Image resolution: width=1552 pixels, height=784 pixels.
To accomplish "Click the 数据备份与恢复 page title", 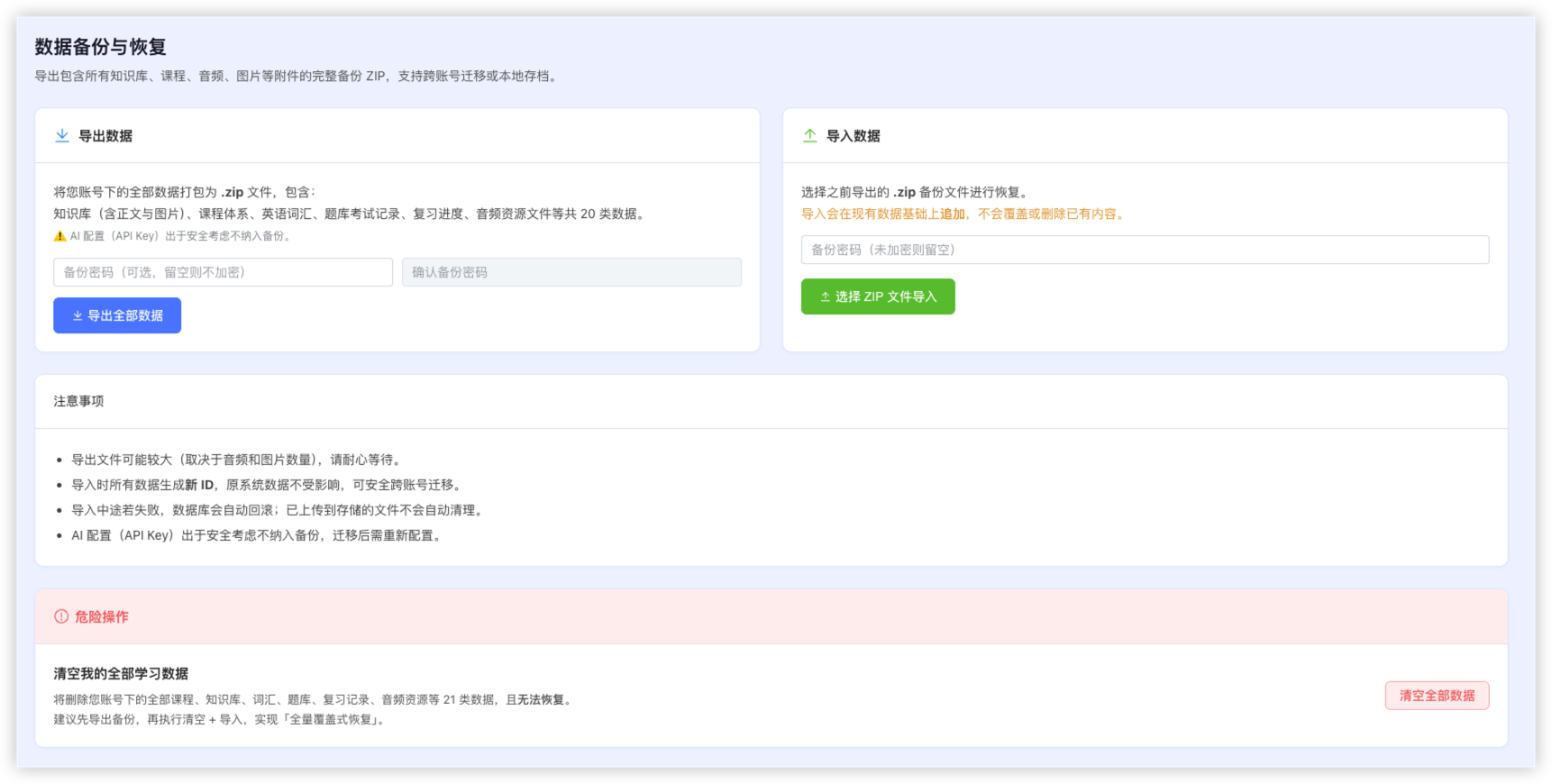I will click(x=101, y=47).
